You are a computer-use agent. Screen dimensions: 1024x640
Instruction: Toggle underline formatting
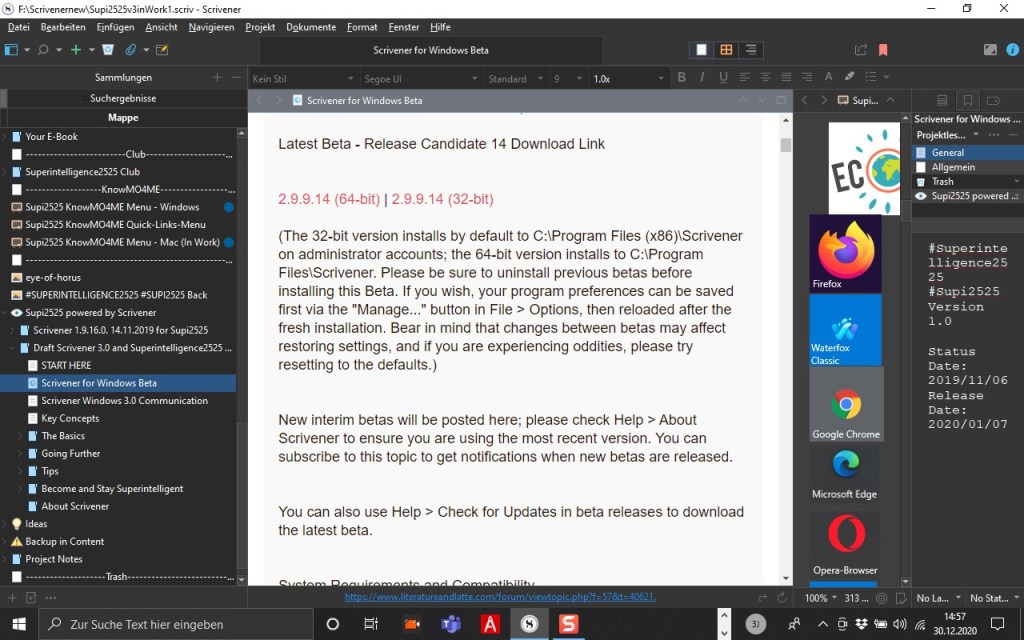pyautogui.click(x=723, y=78)
